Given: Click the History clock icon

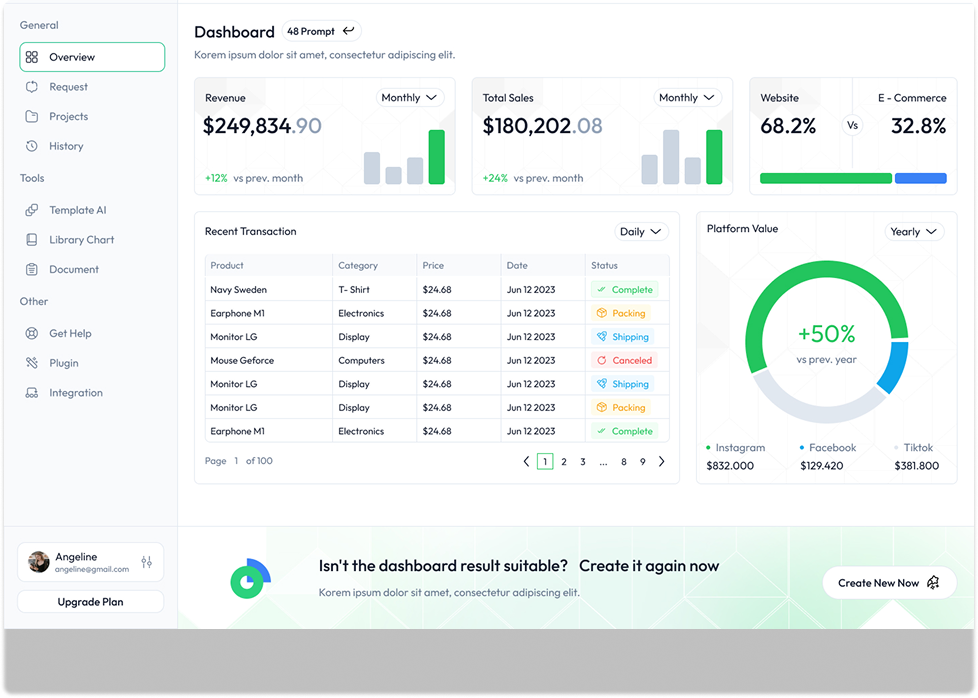Looking at the screenshot, I should [x=32, y=146].
